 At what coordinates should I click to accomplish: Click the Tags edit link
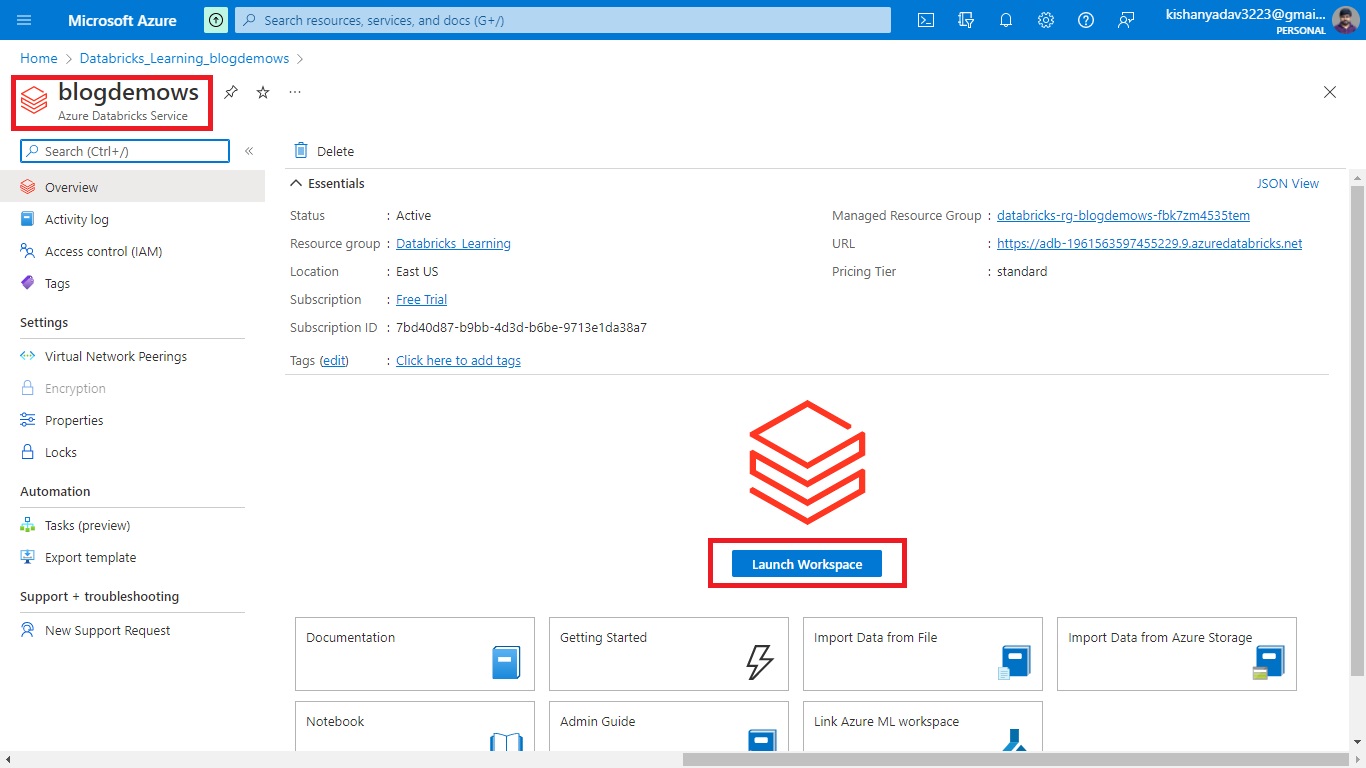coord(334,360)
